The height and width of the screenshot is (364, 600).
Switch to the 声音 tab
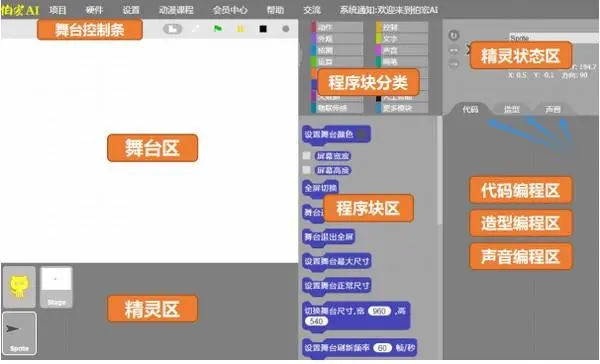[x=553, y=109]
